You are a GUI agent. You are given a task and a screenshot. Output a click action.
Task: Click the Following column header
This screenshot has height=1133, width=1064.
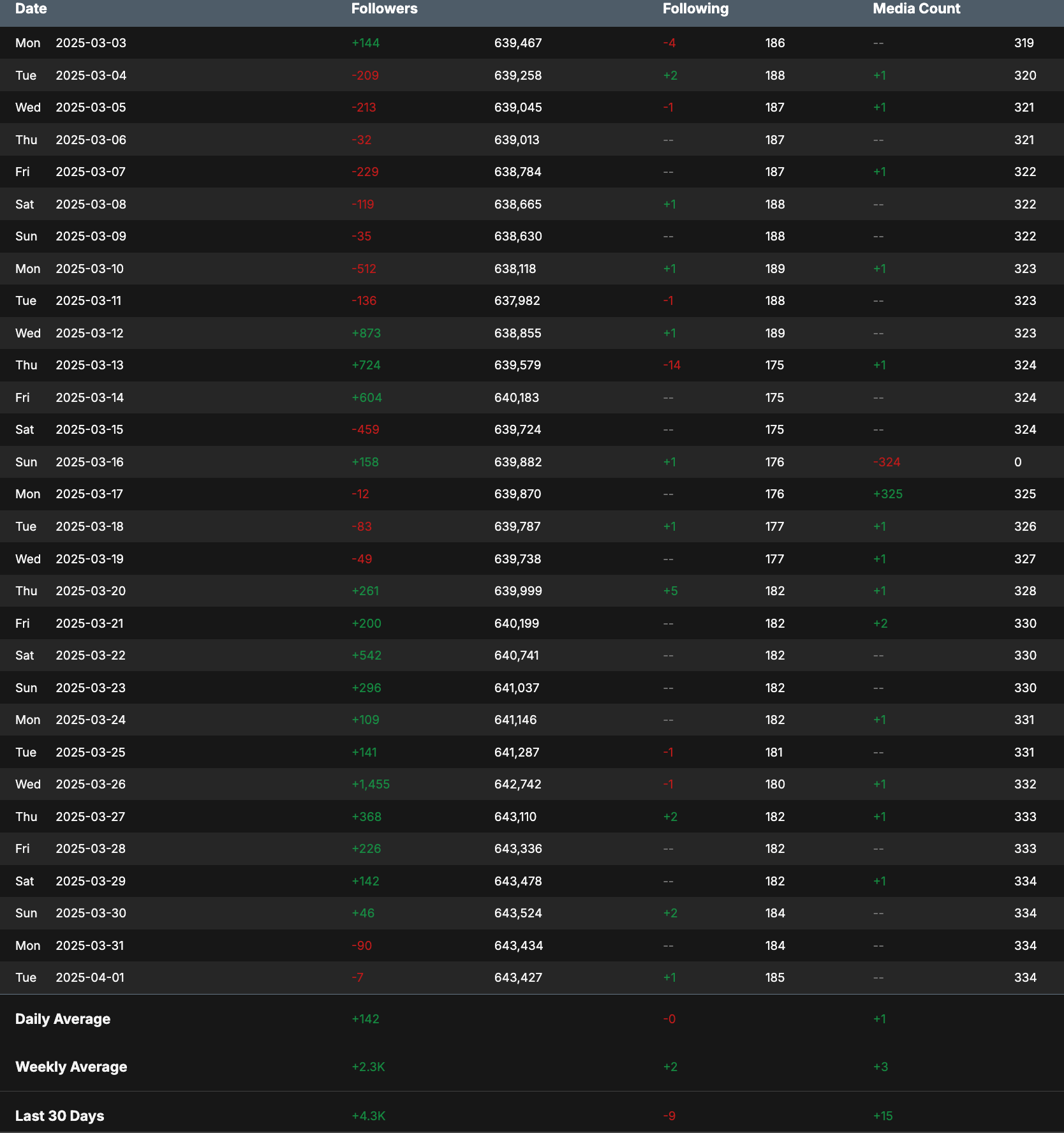[695, 9]
